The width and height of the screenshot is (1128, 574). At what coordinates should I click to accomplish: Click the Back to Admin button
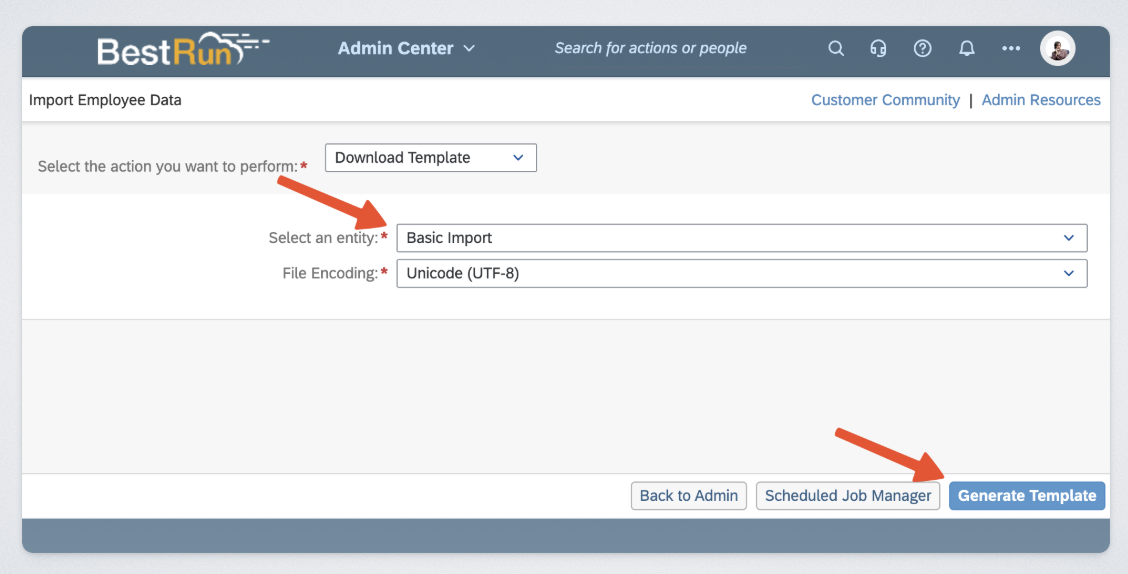point(689,496)
